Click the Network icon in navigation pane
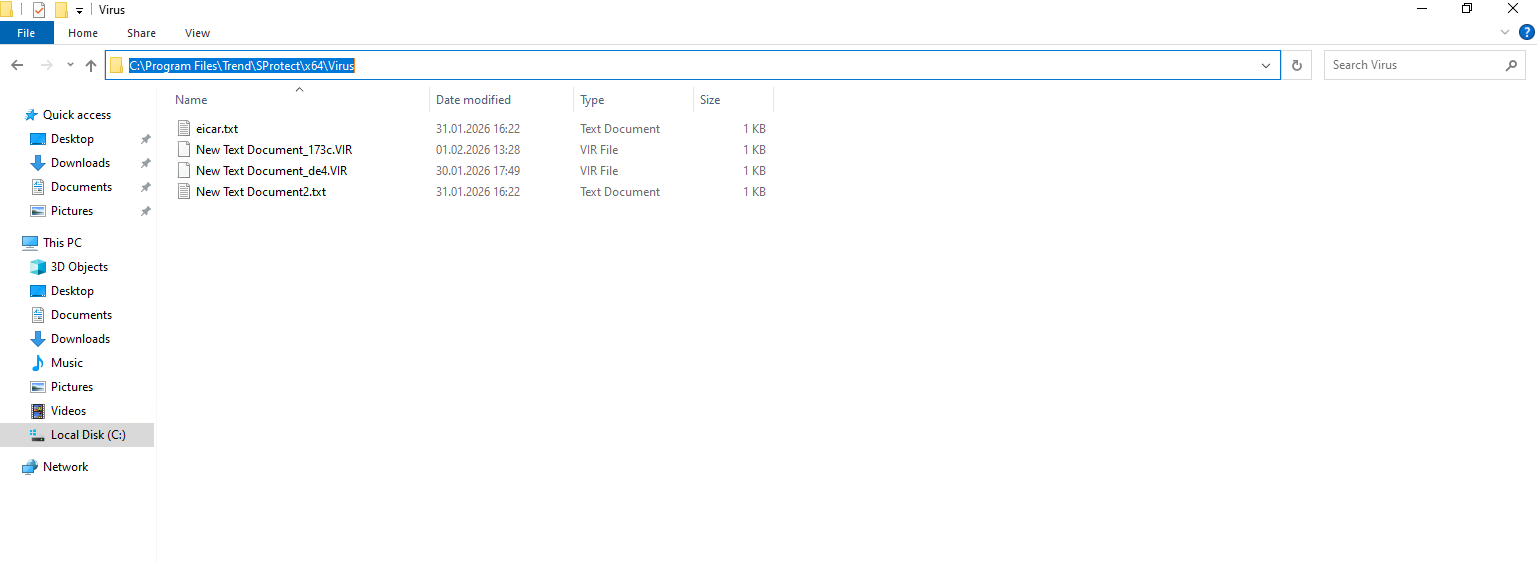This screenshot has width=1537, height=564. pos(30,467)
